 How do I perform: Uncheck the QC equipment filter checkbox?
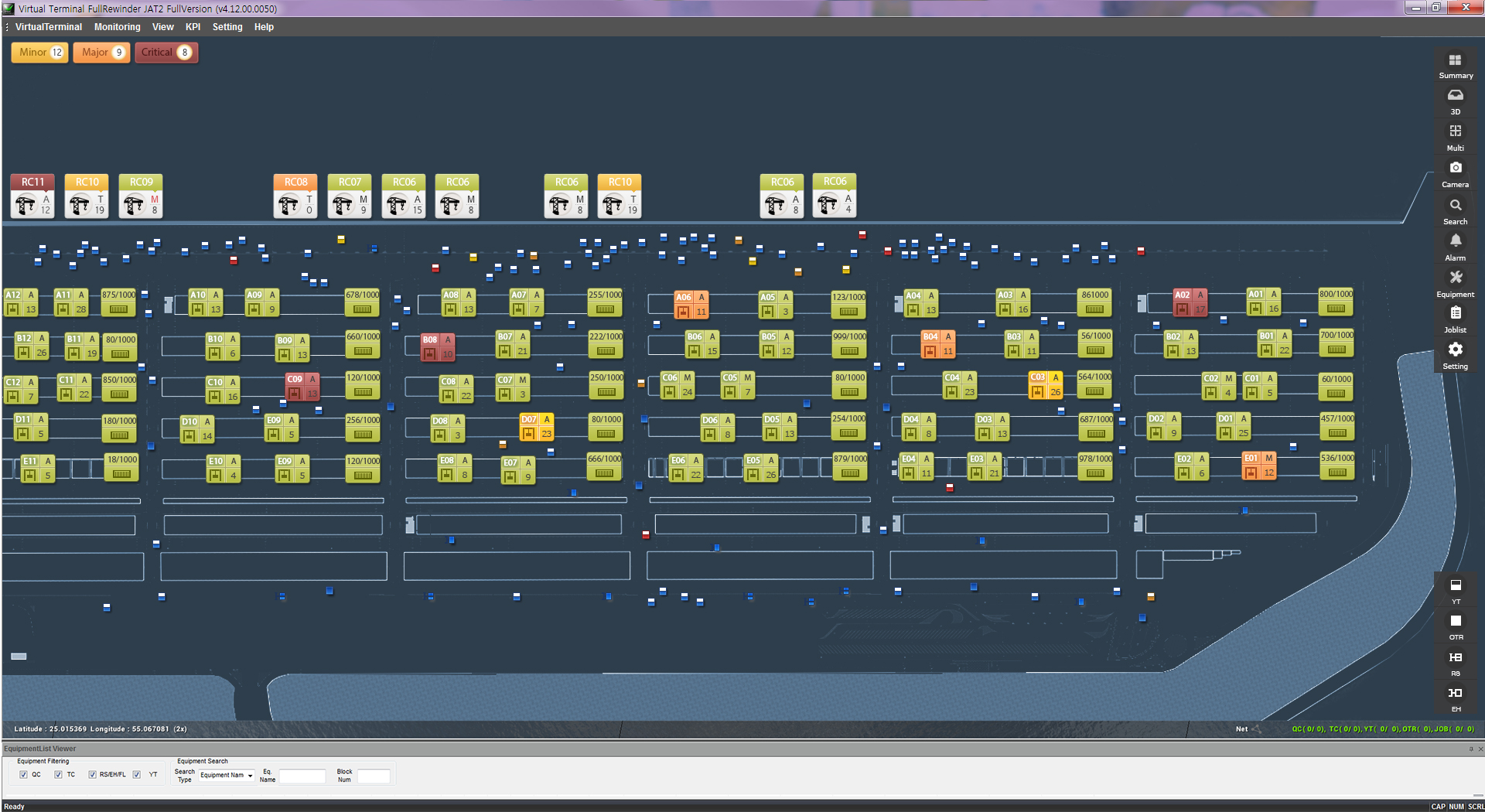[x=23, y=775]
